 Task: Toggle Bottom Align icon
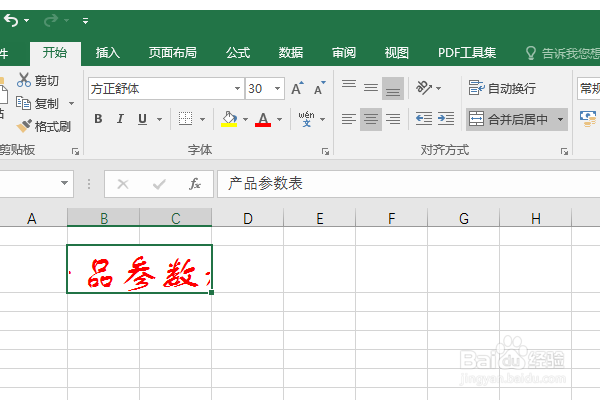393,88
